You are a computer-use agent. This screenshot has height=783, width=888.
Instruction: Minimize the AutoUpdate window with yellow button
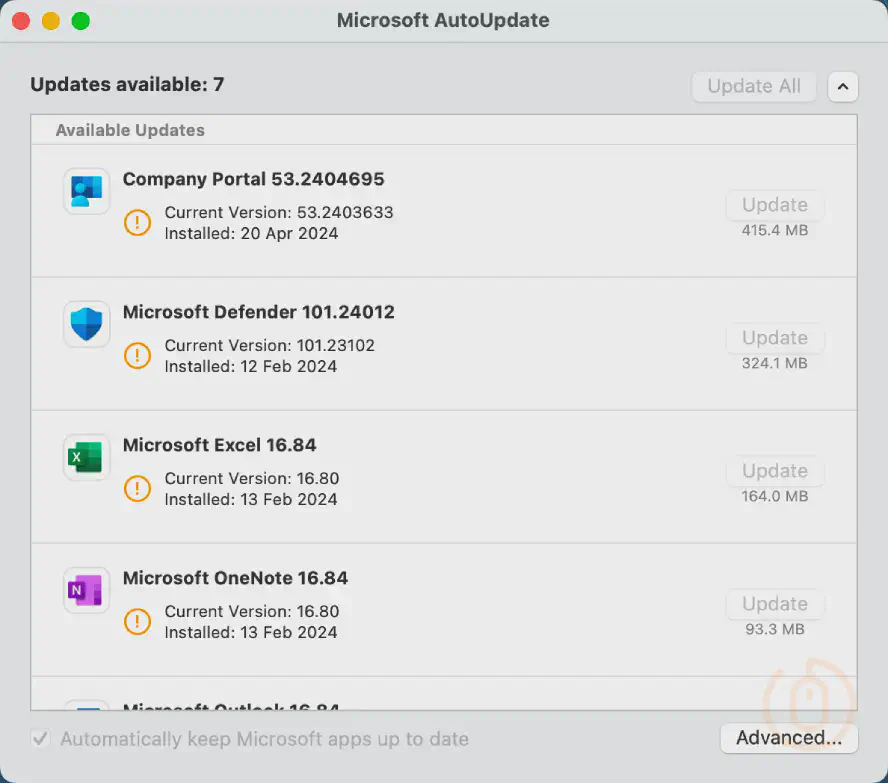tap(51, 21)
